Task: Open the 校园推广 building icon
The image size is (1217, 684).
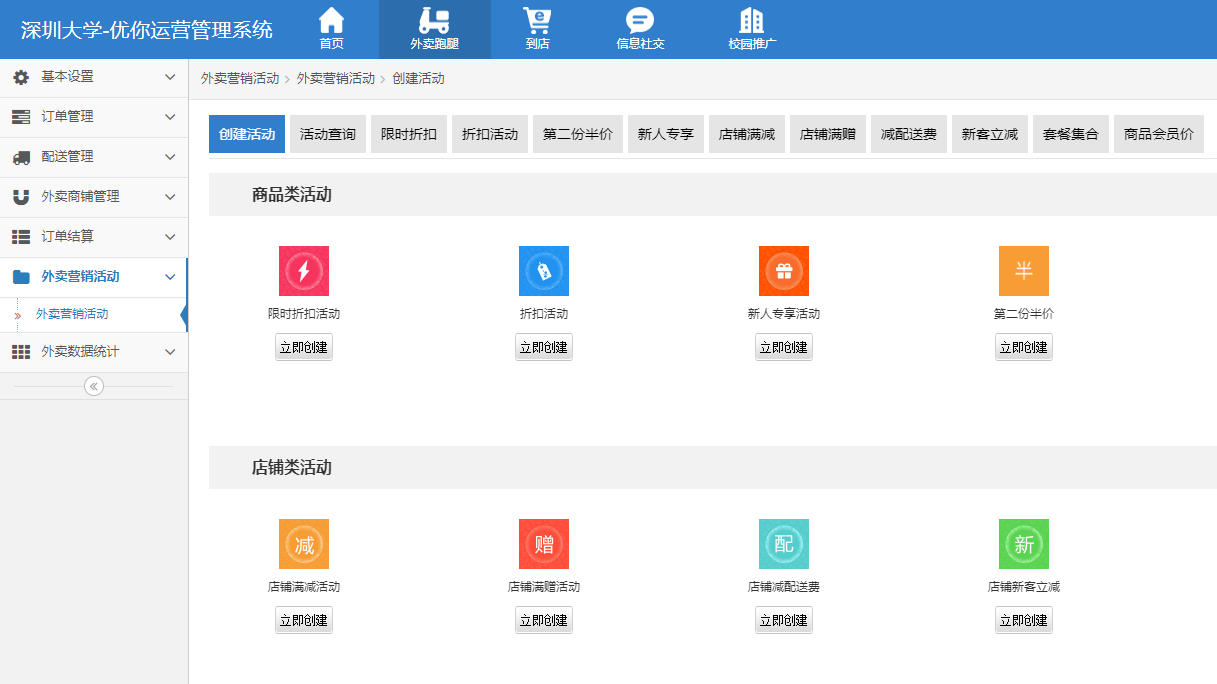Action: click(x=752, y=21)
